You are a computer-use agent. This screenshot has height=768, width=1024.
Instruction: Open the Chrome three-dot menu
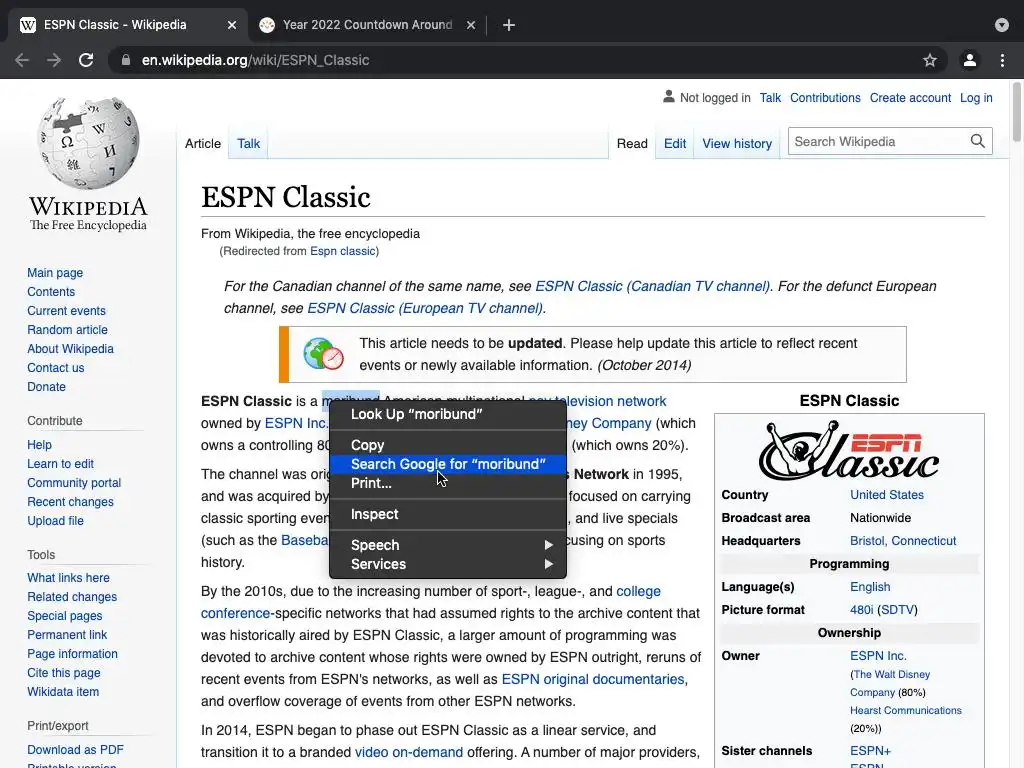(x=1002, y=60)
